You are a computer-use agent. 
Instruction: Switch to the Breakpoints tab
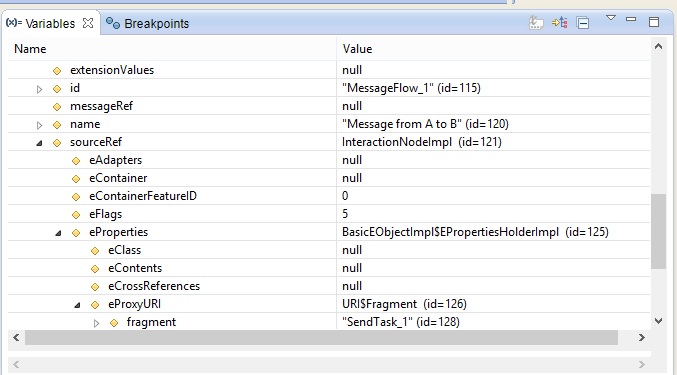coord(148,23)
